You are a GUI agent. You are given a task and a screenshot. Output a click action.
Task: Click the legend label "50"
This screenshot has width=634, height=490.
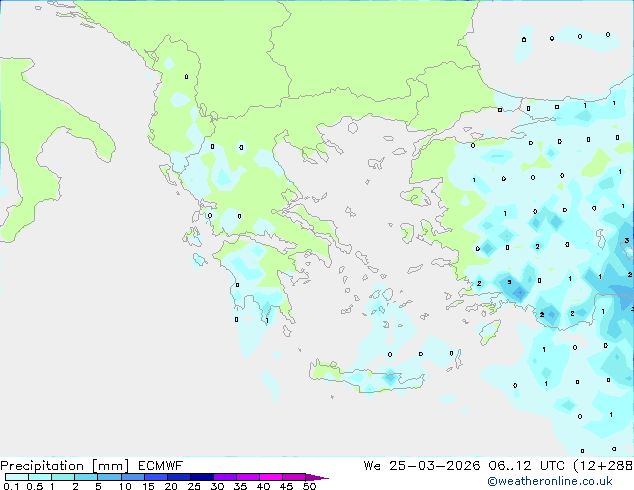point(309,486)
